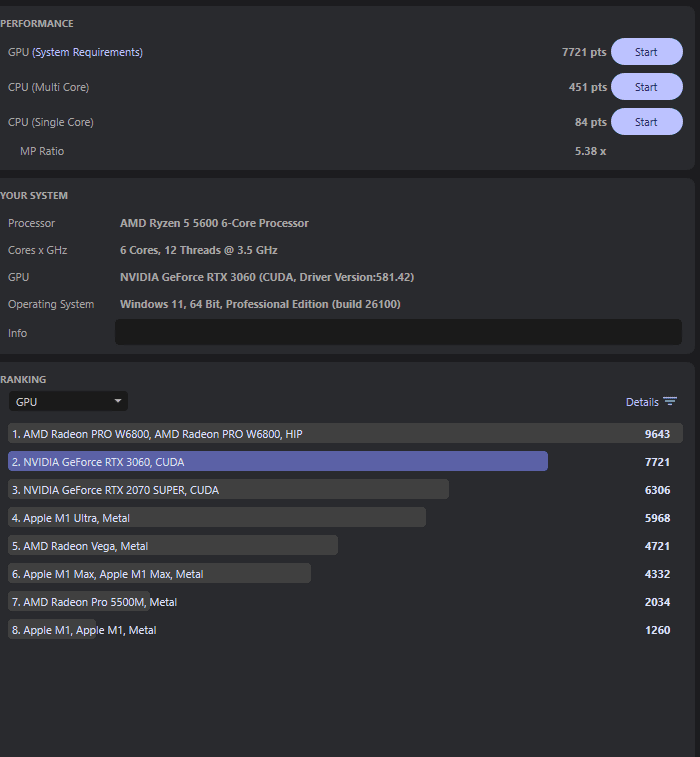Select the AMD Radeon Vega ranking row
The width and height of the screenshot is (700, 757).
[x=345, y=546]
